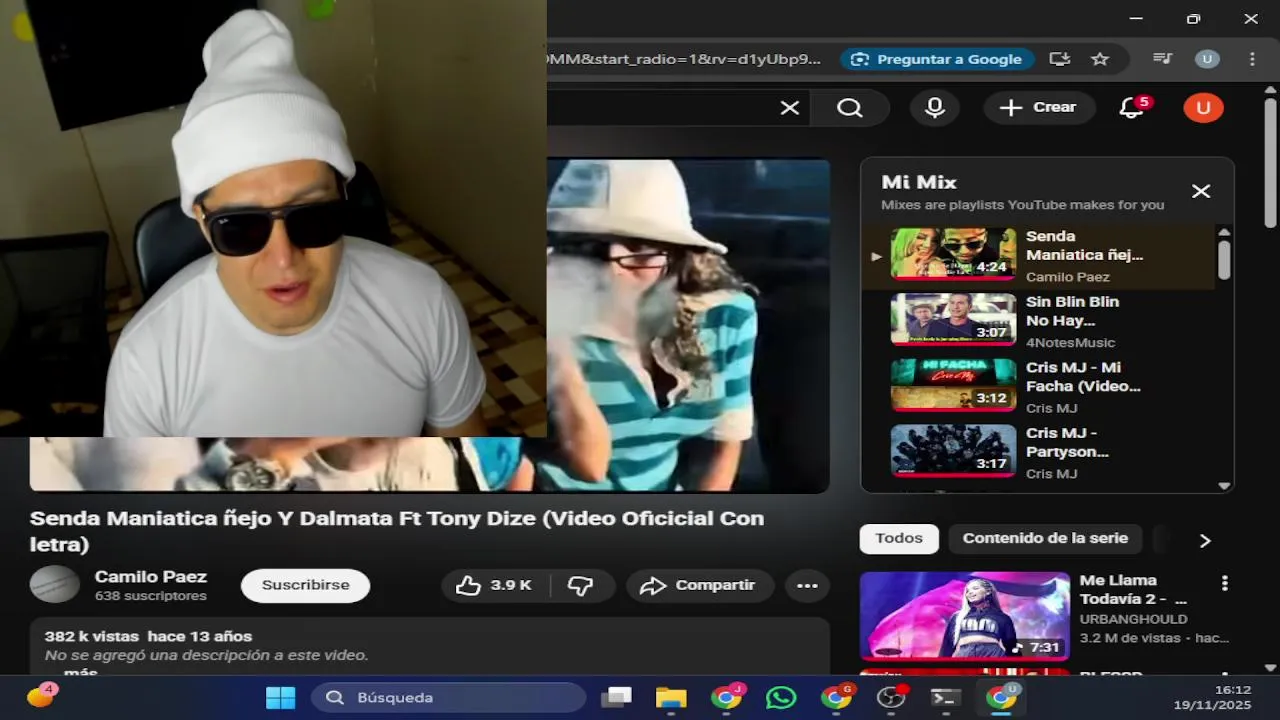The height and width of the screenshot is (720, 1280).
Task: Click the YouTube search magnifier button
Action: pyautogui.click(x=850, y=108)
